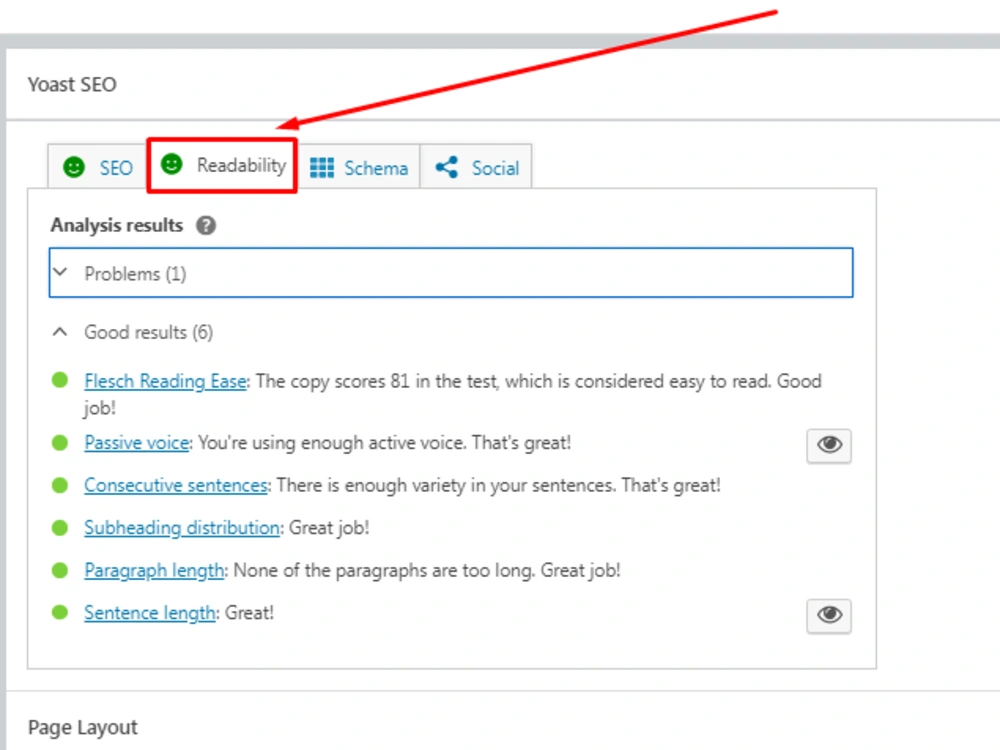Viewport: 1000px width, 750px height.
Task: Click green bullet beside Flesch Reading Ease
Action: tap(60, 381)
